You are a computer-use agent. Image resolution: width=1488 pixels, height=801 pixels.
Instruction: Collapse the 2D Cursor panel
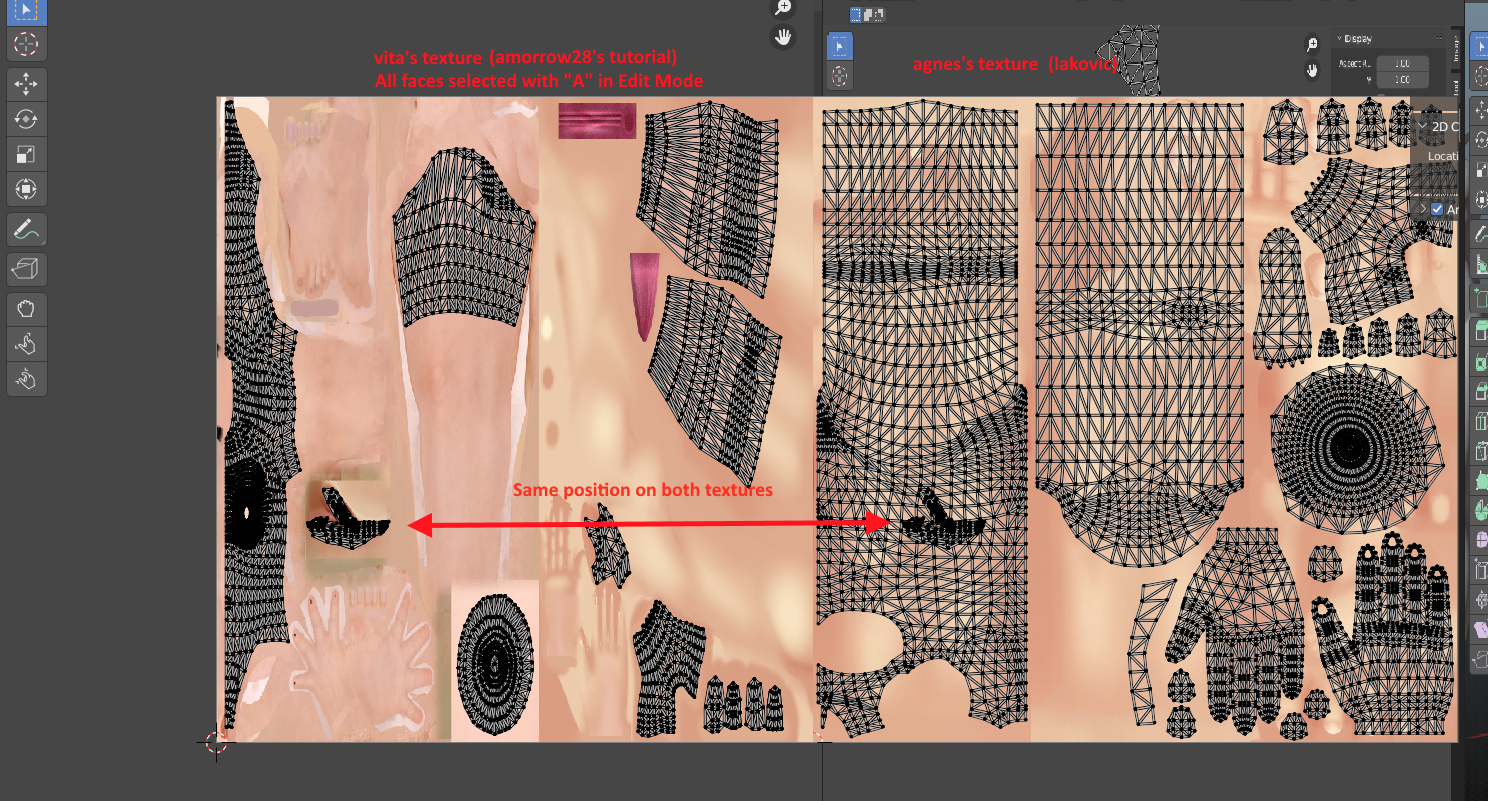pyautogui.click(x=1423, y=127)
